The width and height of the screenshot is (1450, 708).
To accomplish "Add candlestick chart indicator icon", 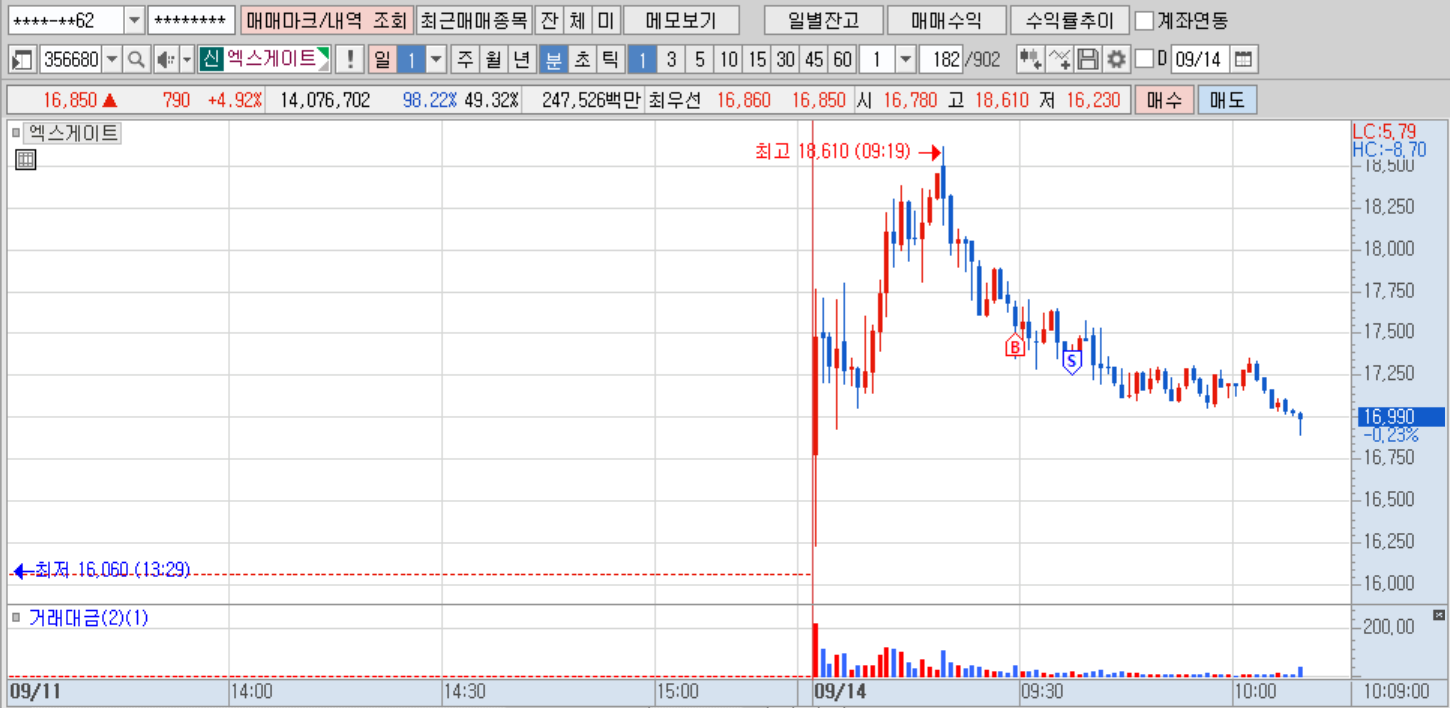I will pos(1030,60).
